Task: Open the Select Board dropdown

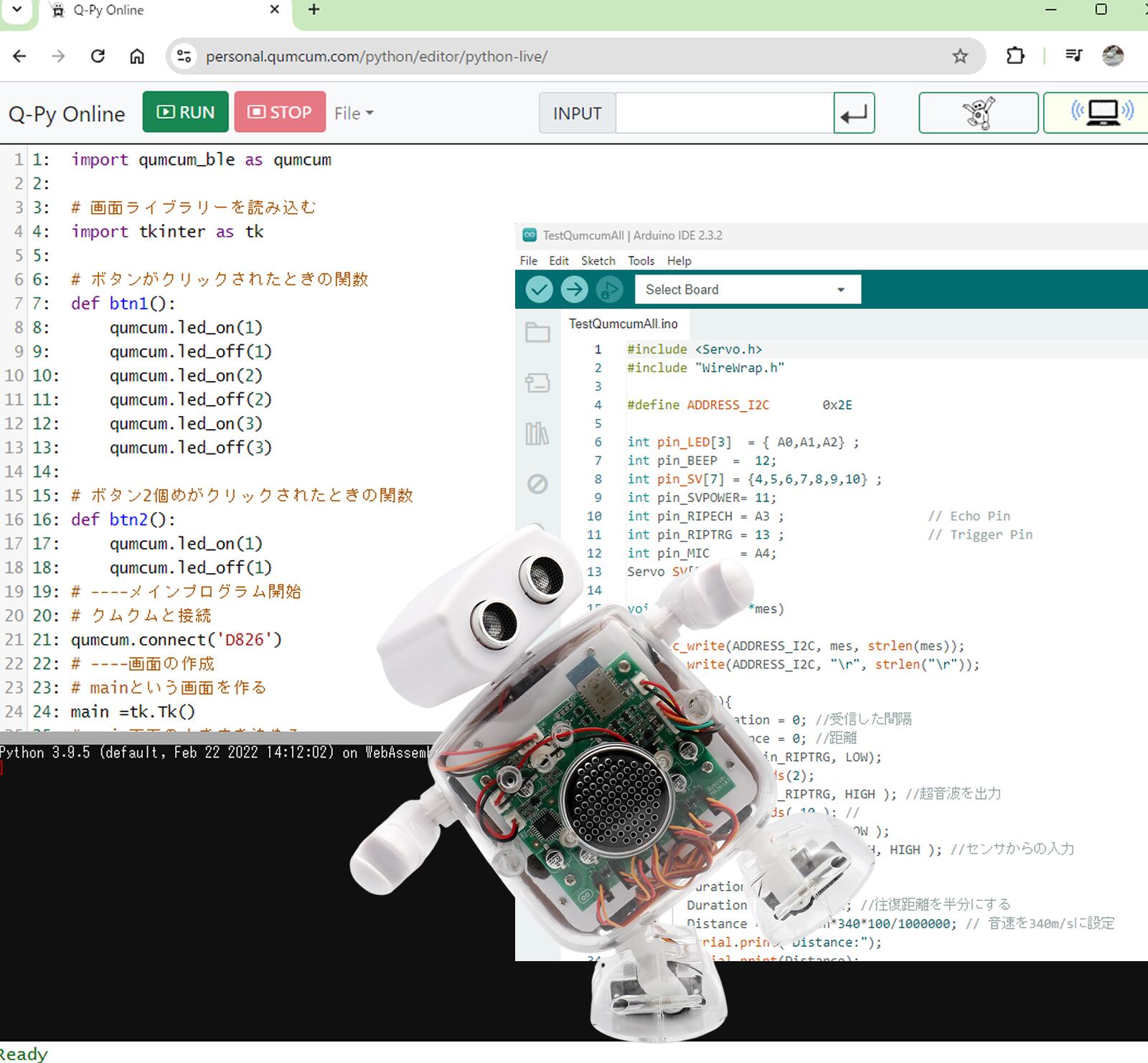Action: pos(748,290)
